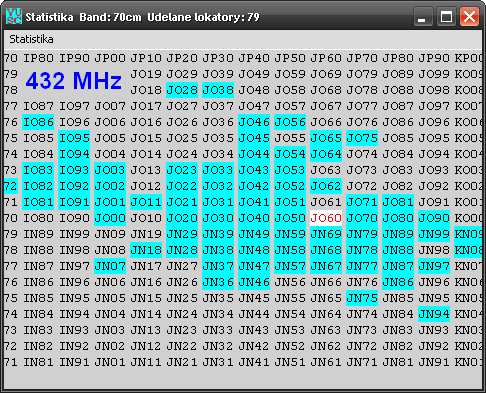486x393 pixels.
Task: Click the JO75 cyan locator cell
Action: coord(362,138)
